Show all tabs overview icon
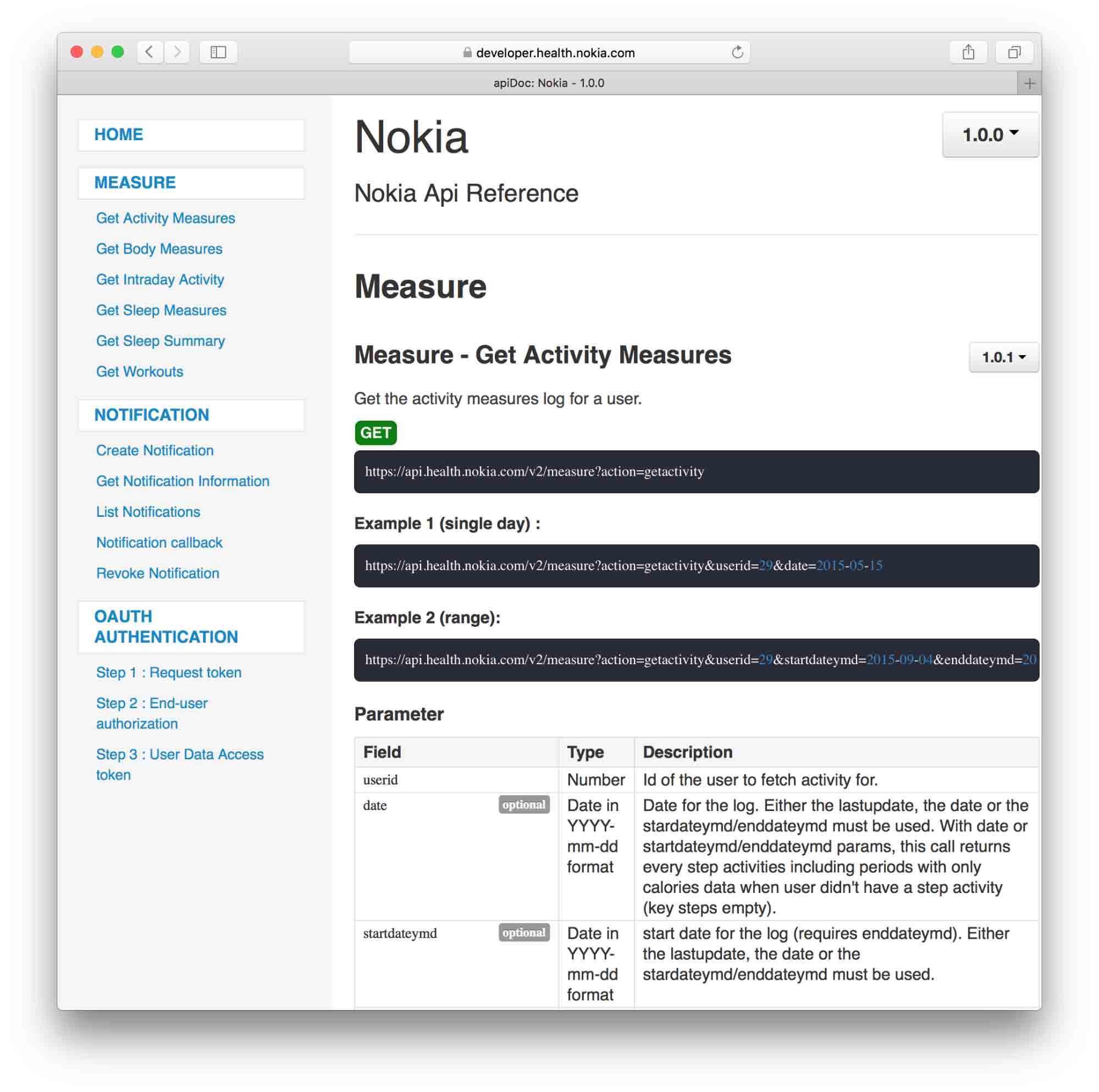 (x=1014, y=52)
